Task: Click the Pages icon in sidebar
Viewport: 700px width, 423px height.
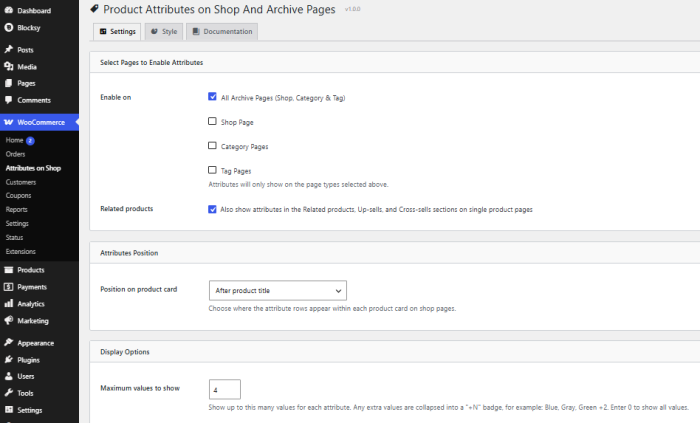Action: [8, 83]
